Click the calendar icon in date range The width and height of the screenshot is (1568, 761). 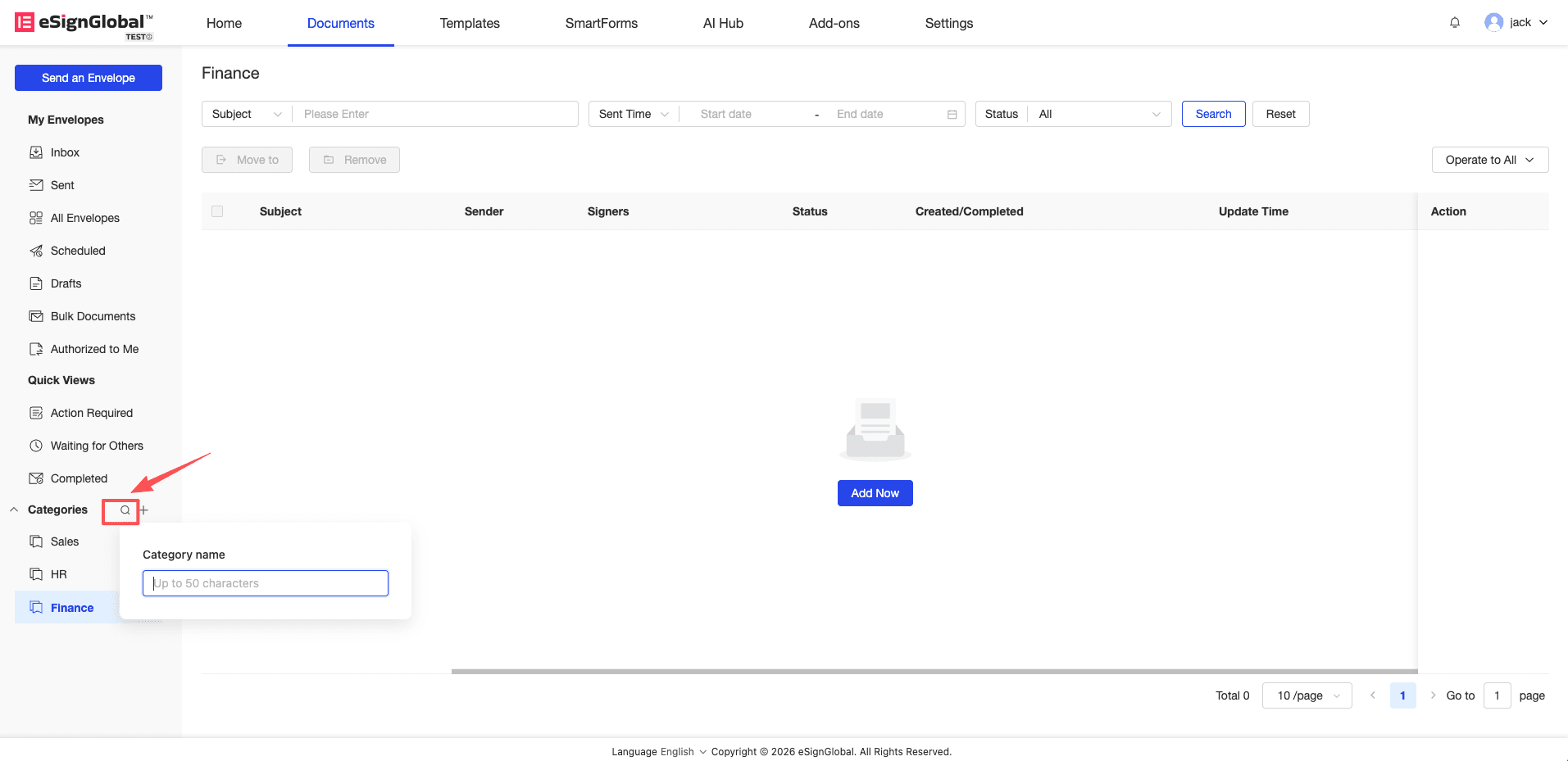pyautogui.click(x=952, y=115)
